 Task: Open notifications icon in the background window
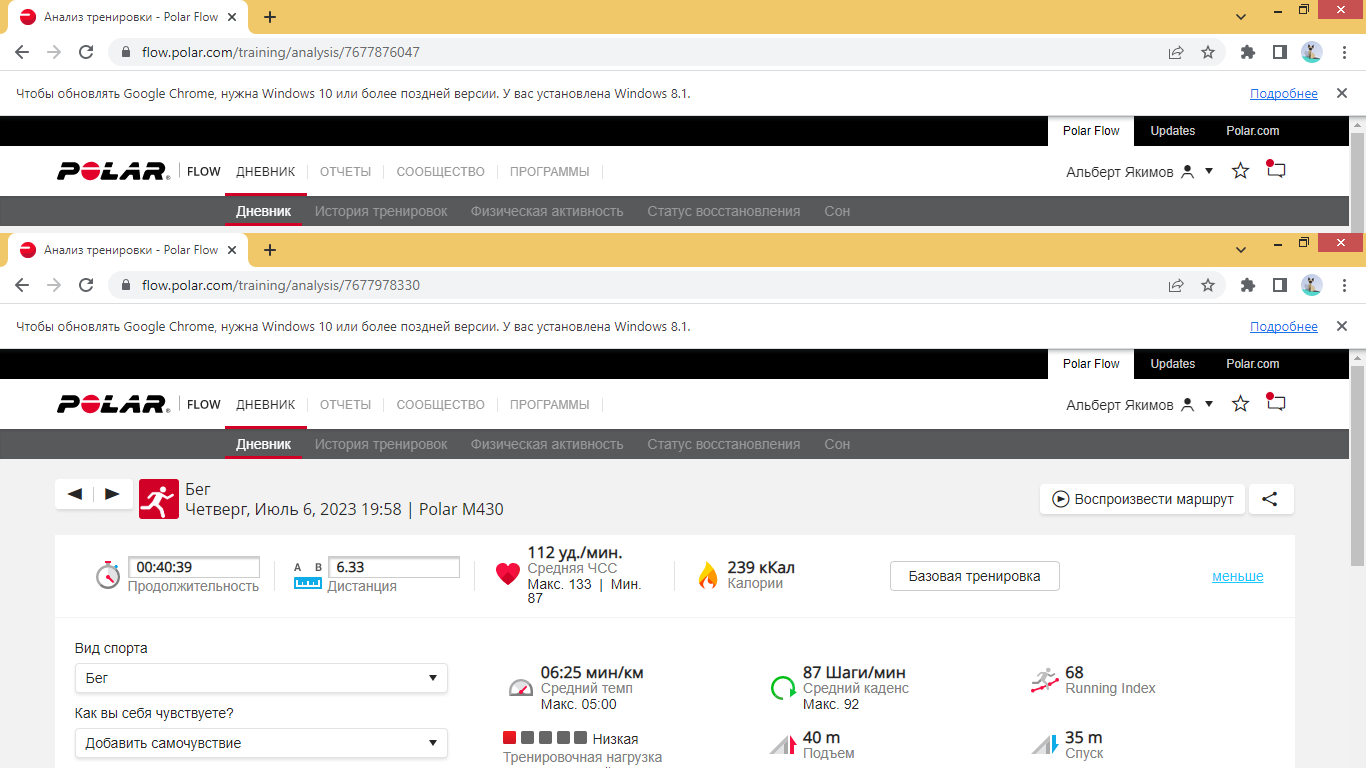click(1275, 170)
